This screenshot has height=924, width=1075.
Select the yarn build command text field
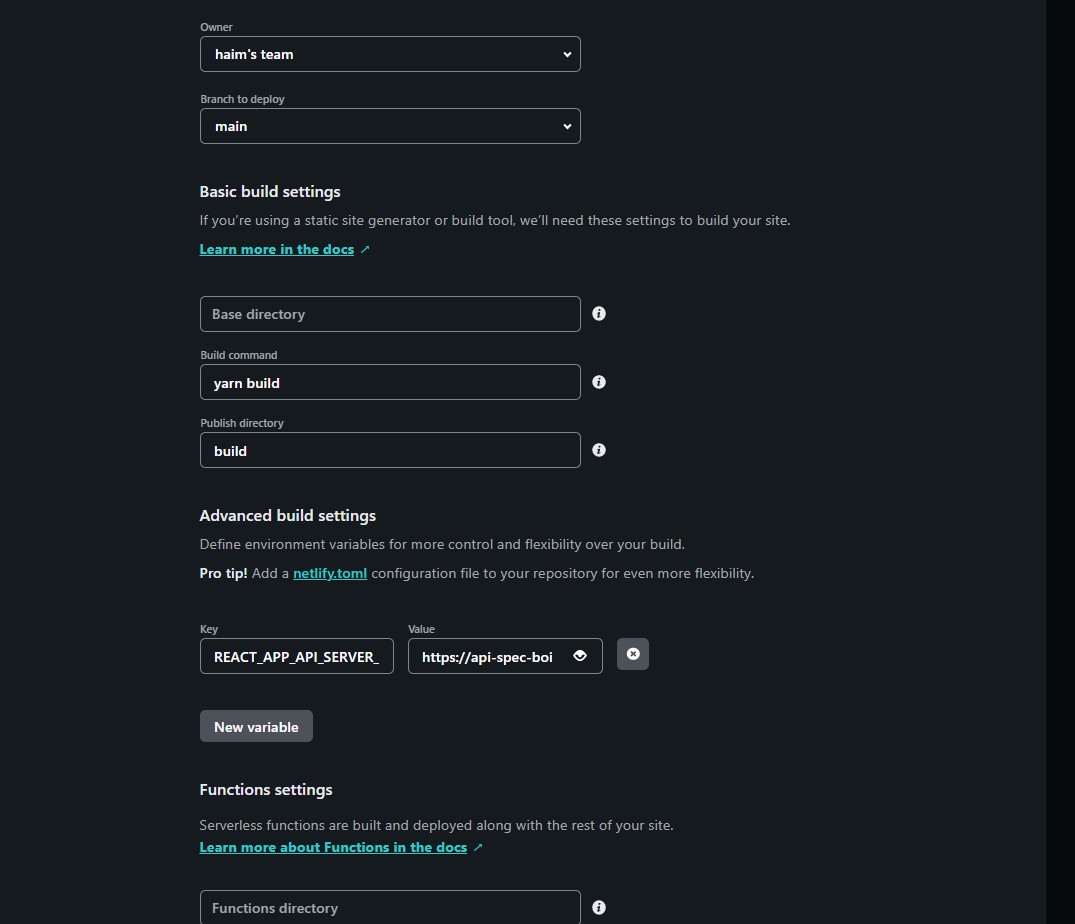(390, 382)
